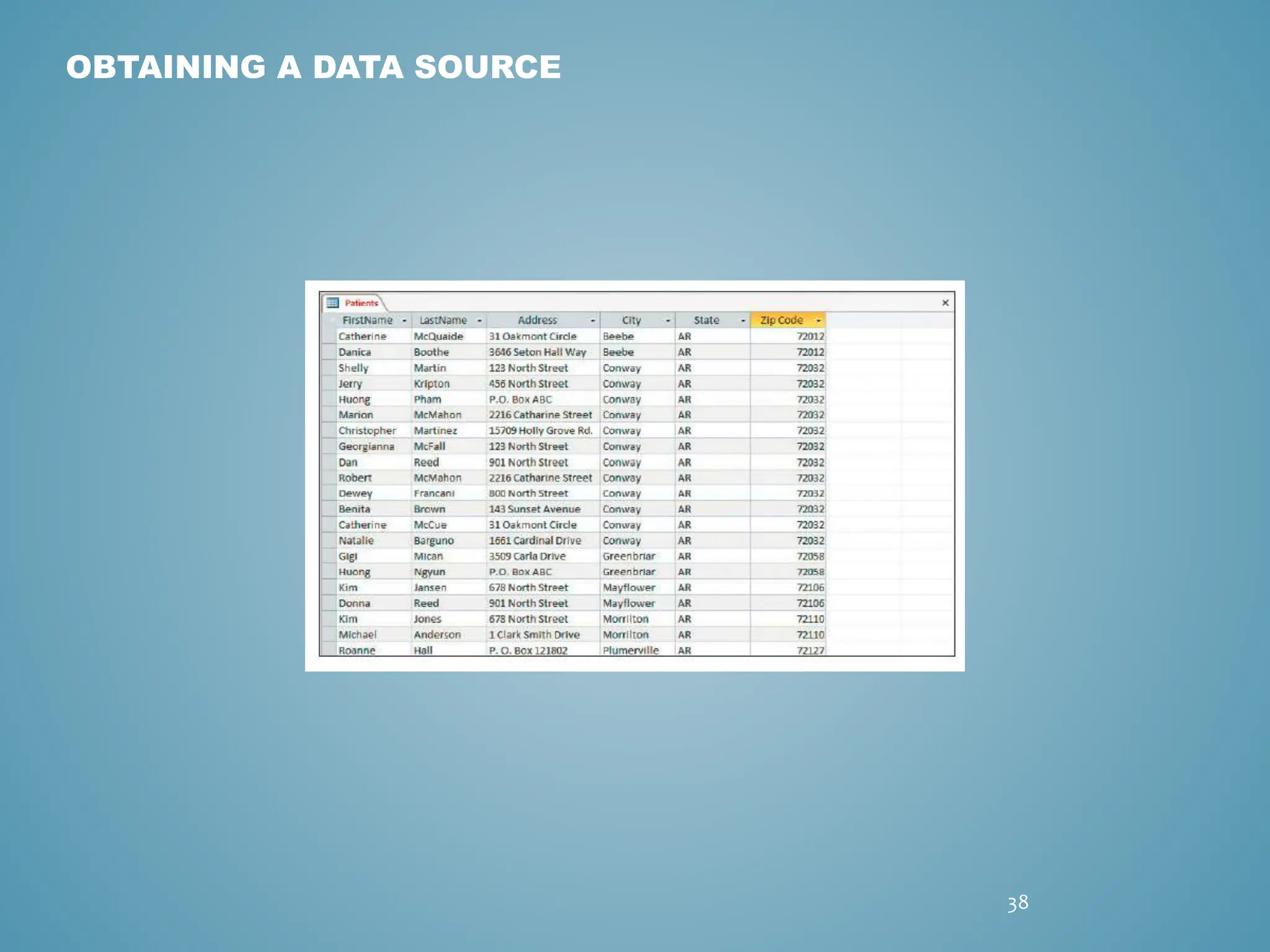Open the Zip Code column dropdown
The width and height of the screenshot is (1270, 952).
(818, 320)
